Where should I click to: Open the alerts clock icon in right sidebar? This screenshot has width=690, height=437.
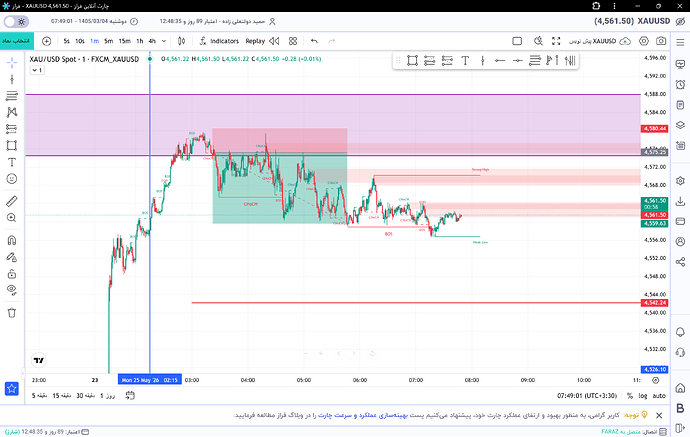(680, 84)
